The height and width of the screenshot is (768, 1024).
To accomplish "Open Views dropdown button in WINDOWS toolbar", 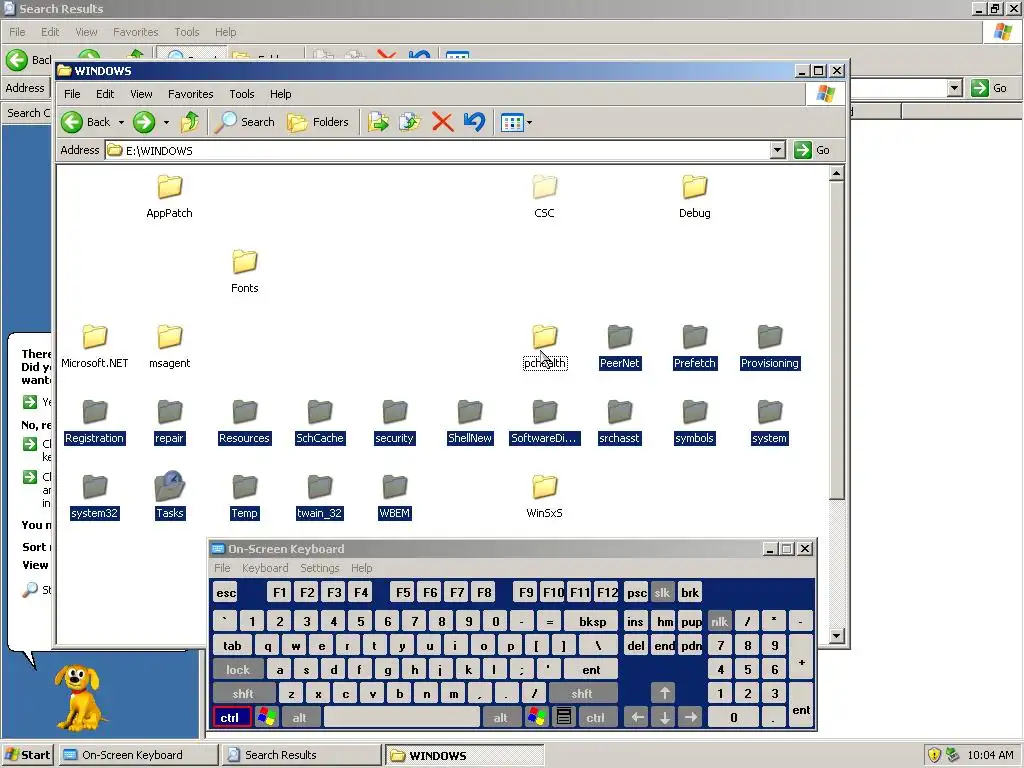I will (x=516, y=122).
